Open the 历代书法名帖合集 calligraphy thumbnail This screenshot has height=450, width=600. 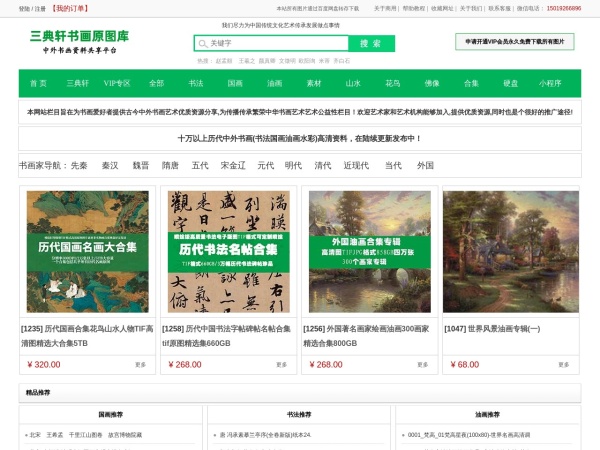[x=229, y=252]
